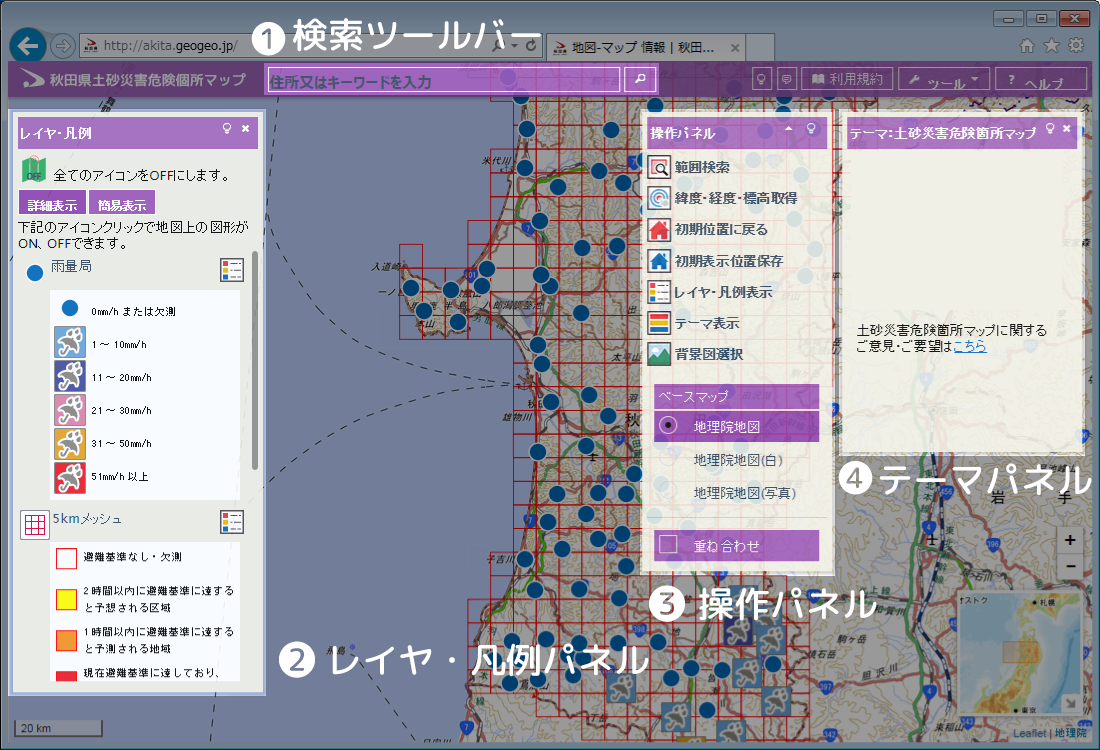Open the Leaflet attribution link
1100x750 pixels.
coord(1030,733)
